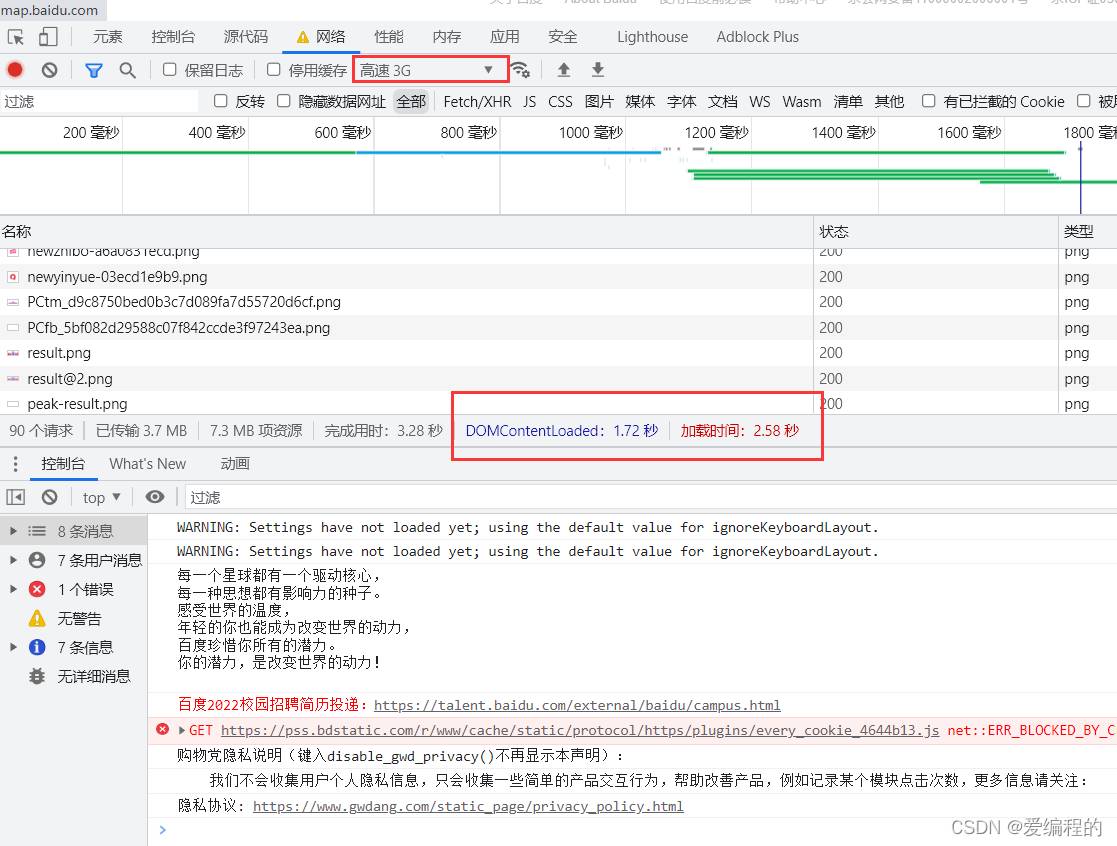The width and height of the screenshot is (1117, 846).
Task: Expand the 1 个错误 group
Action: tap(13, 590)
